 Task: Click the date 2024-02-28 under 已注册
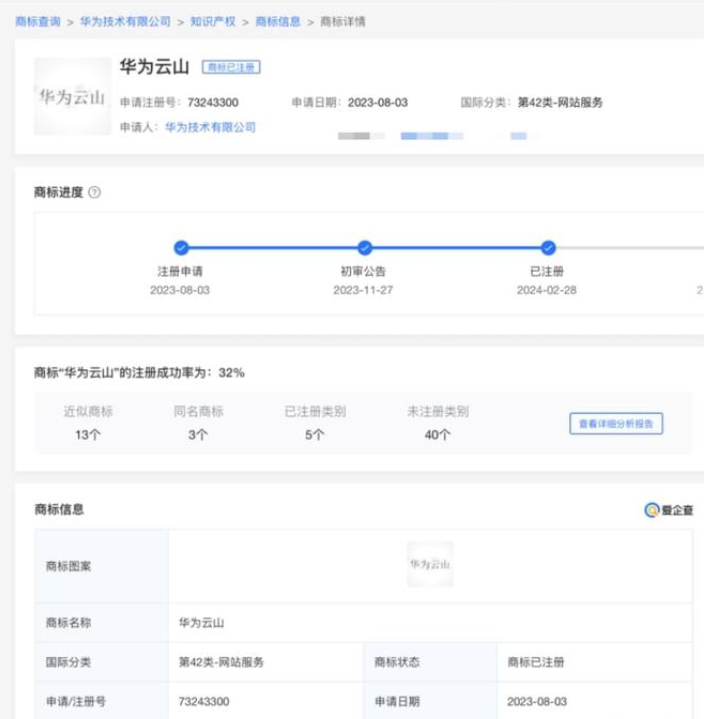coord(547,290)
